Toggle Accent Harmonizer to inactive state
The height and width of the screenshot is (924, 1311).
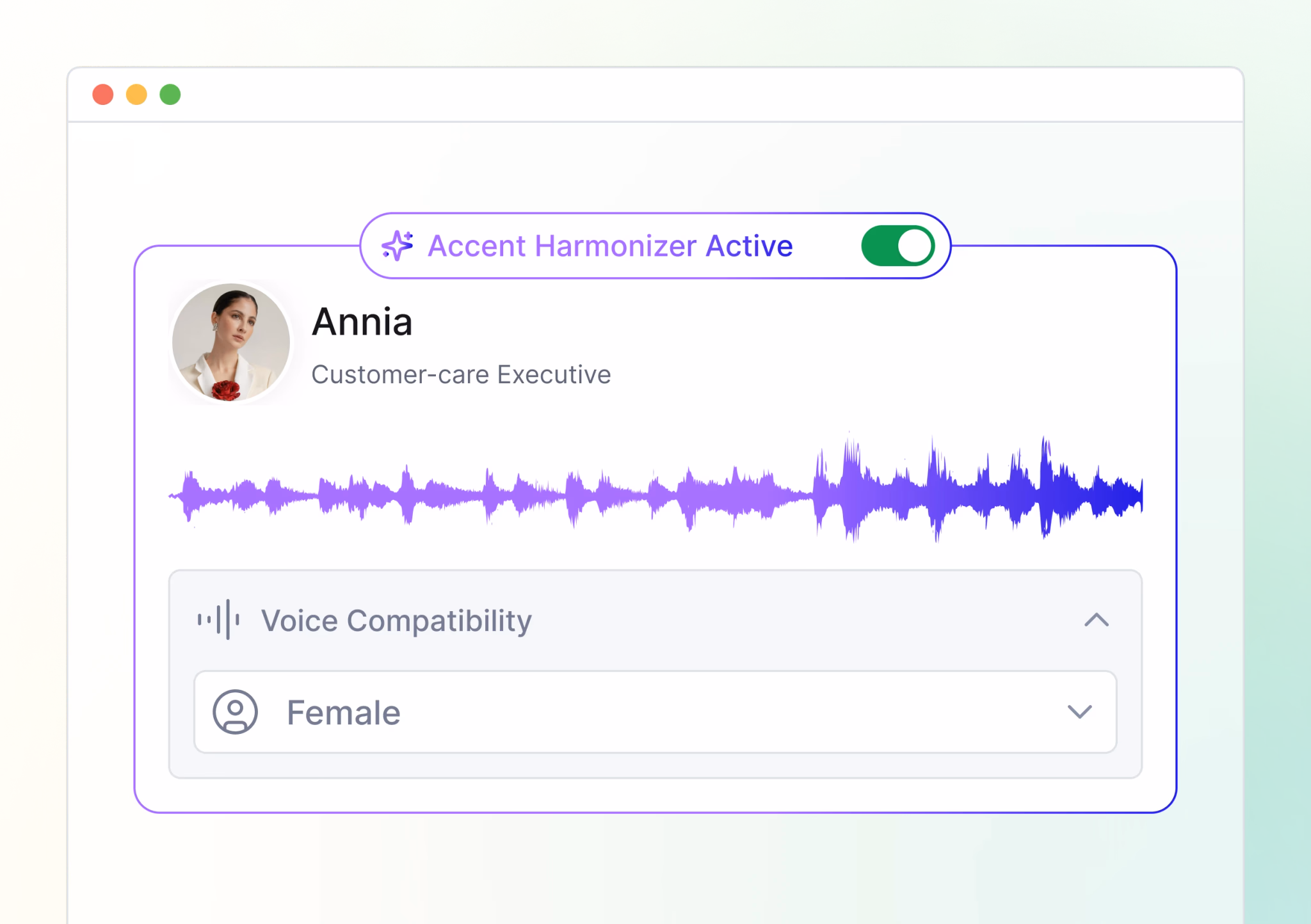tap(898, 244)
